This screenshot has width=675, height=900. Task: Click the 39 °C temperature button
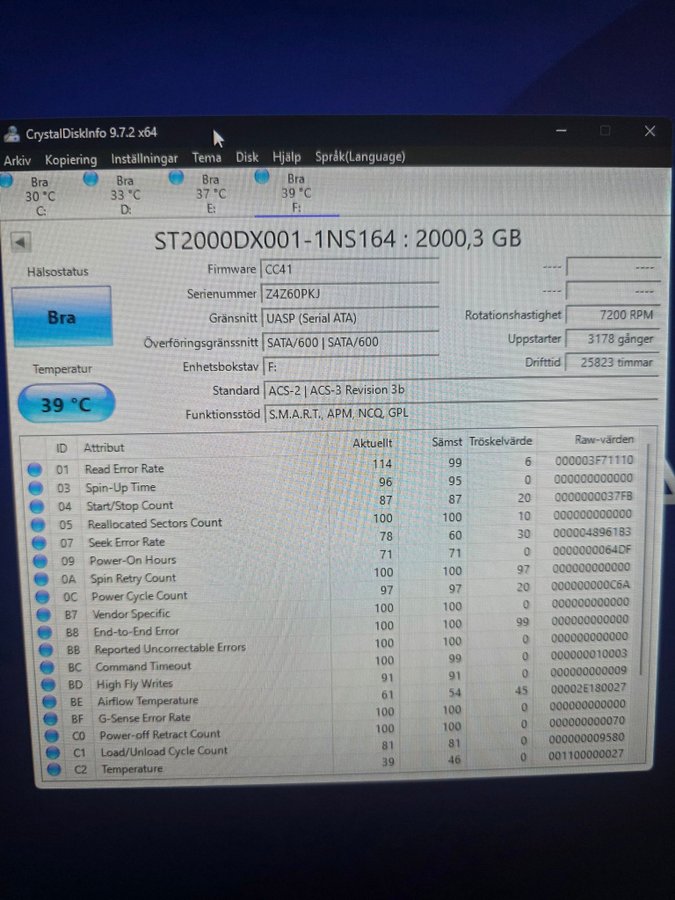[x=66, y=404]
